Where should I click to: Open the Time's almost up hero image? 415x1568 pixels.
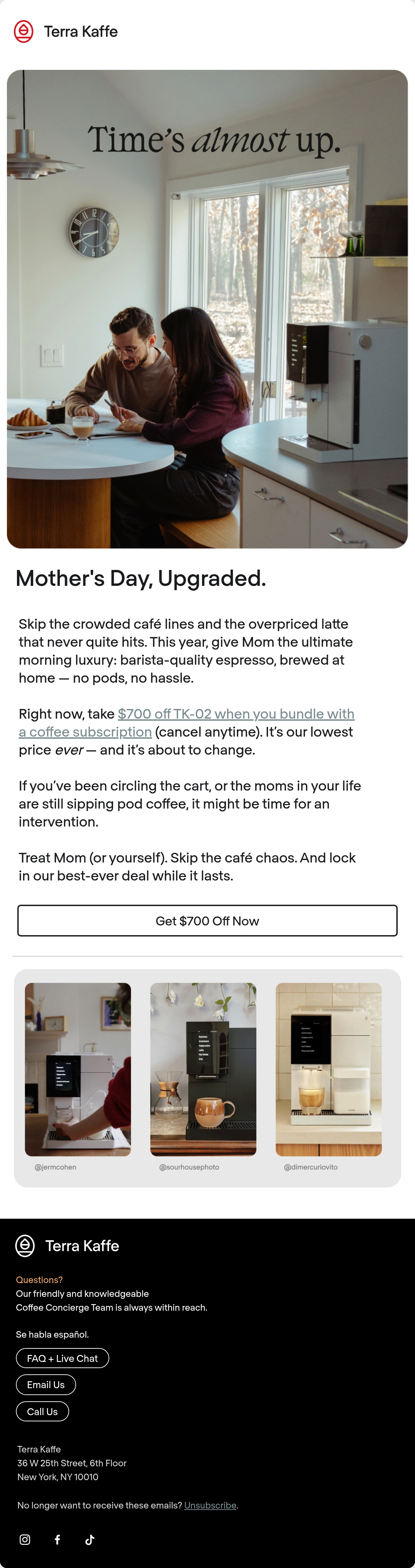coord(207,309)
